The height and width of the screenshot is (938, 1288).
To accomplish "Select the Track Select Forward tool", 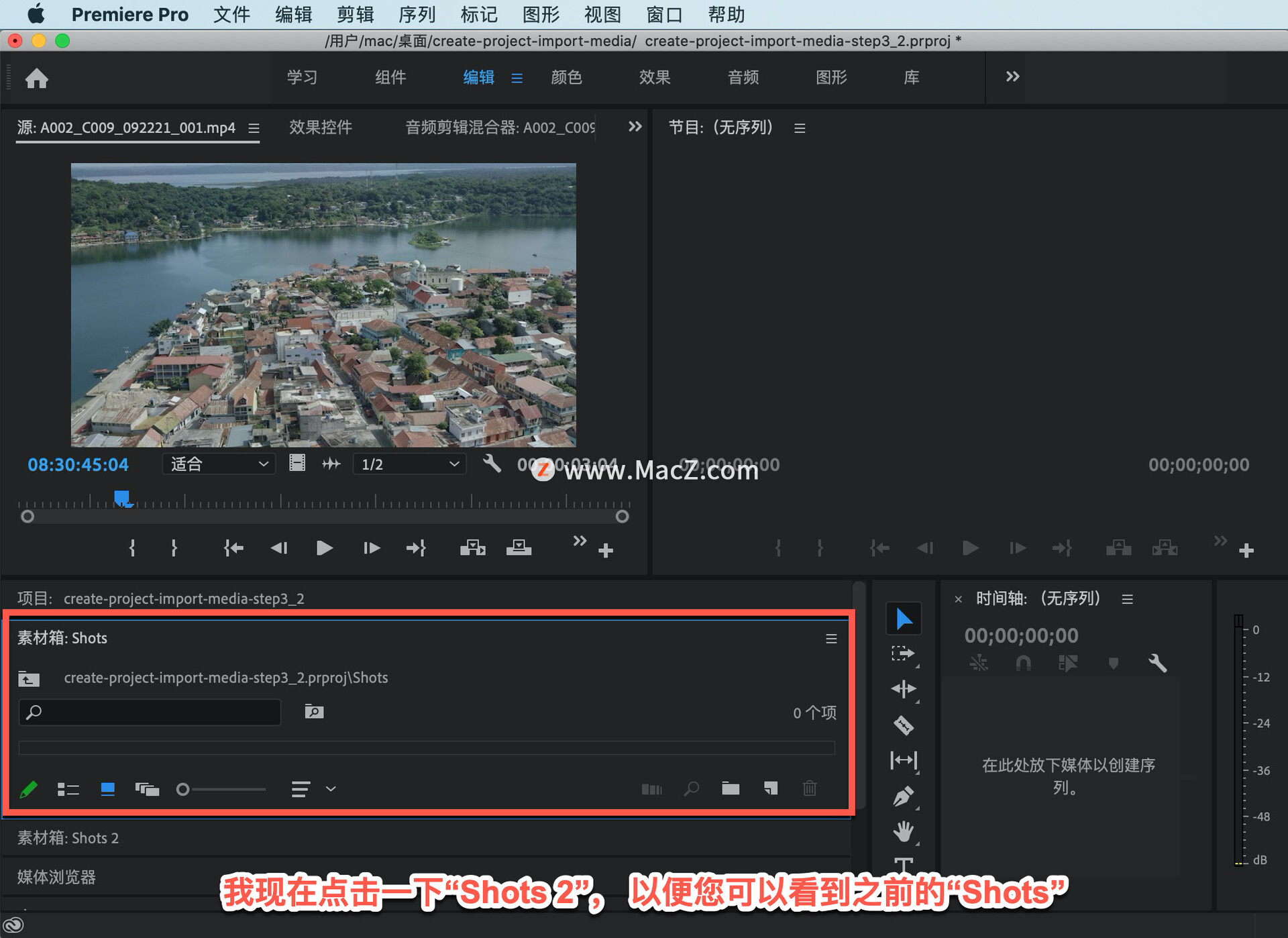I will (903, 654).
